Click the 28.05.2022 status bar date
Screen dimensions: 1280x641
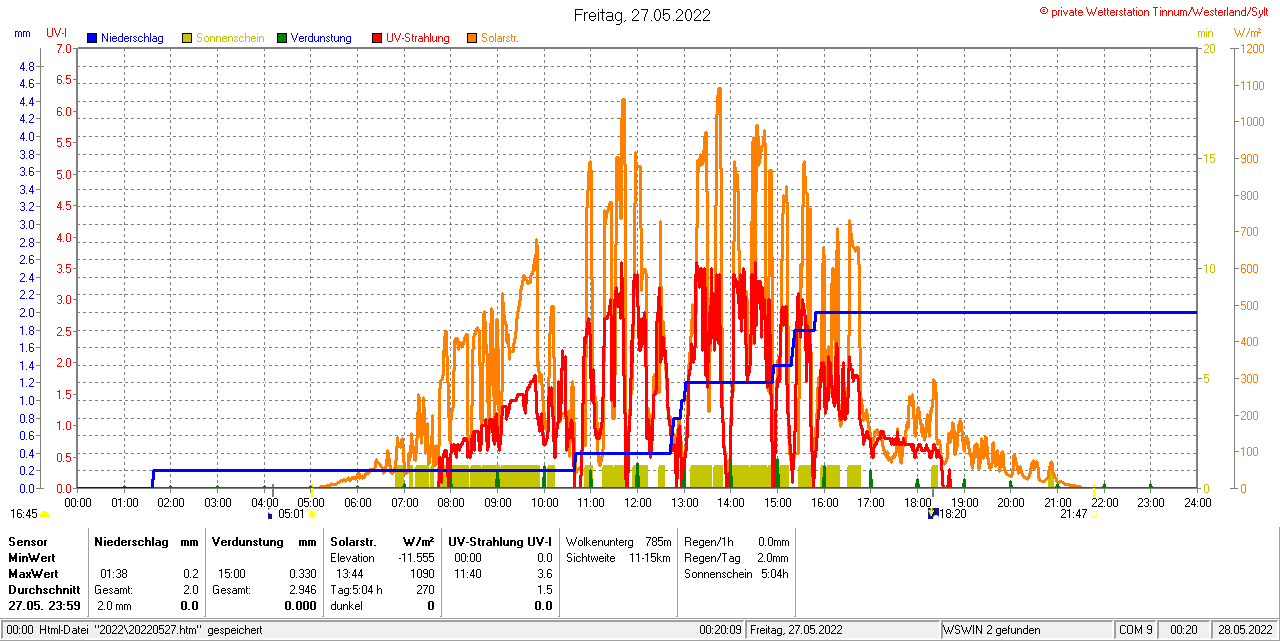(x=1245, y=630)
